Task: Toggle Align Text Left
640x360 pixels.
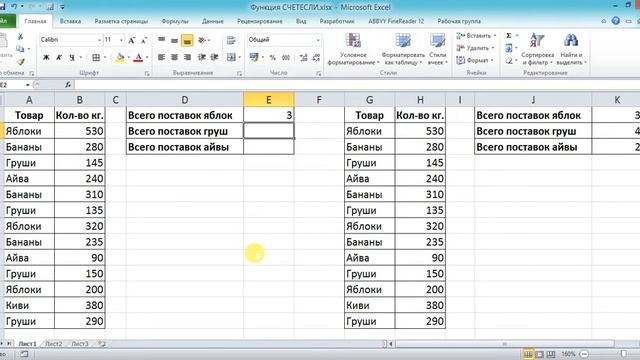Action: 162,58
